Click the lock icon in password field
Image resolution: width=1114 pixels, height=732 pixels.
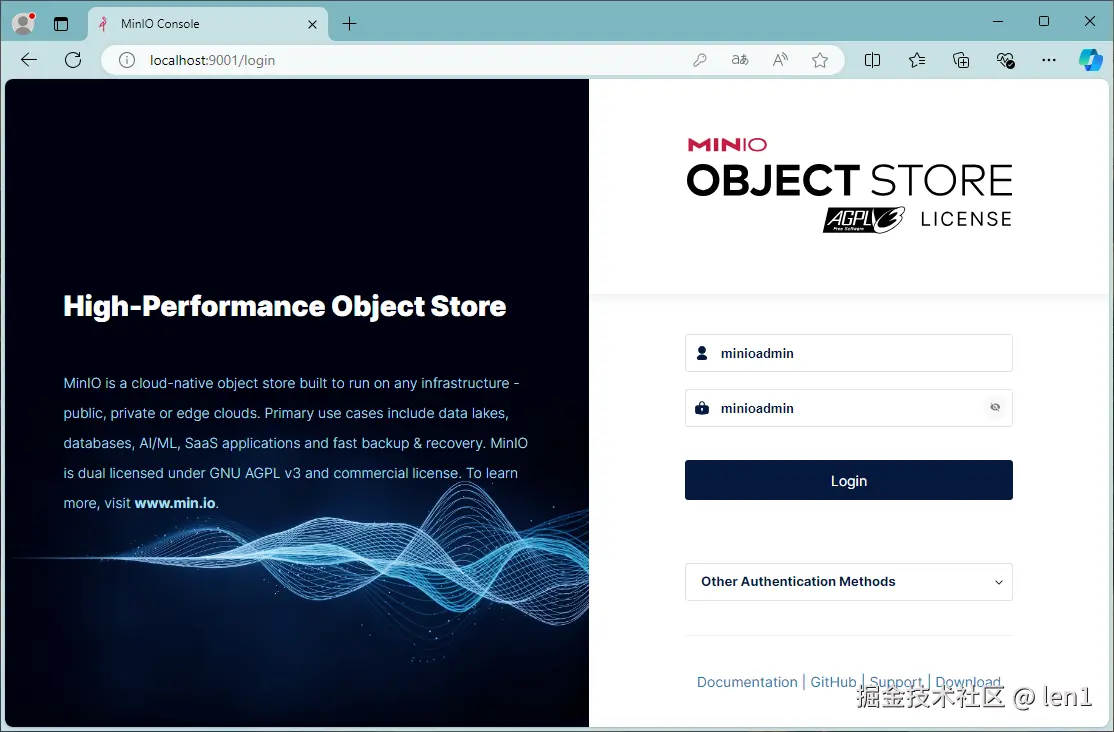point(702,408)
